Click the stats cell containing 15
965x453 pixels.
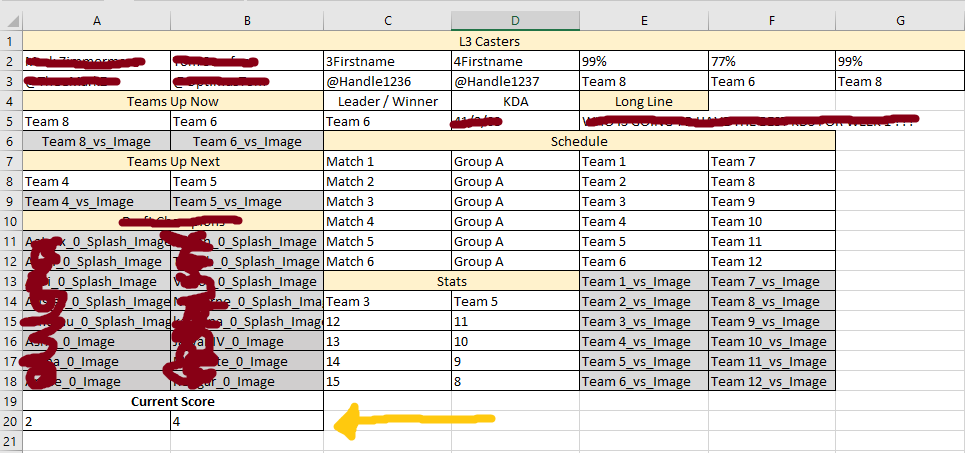[387, 381]
